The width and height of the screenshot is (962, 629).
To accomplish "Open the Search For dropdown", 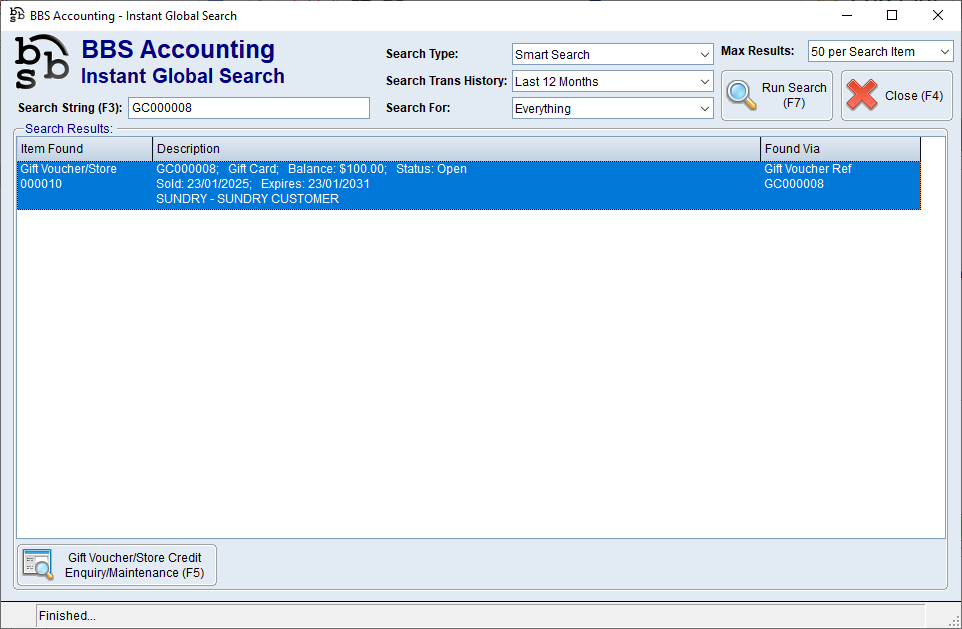I will [612, 108].
